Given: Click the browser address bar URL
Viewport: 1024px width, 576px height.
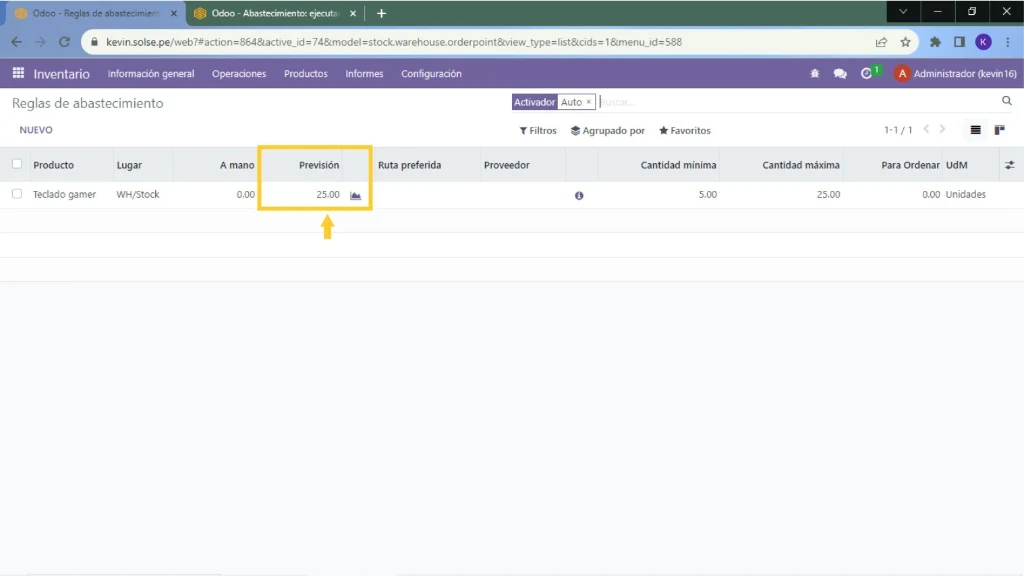Looking at the screenshot, I should point(394,42).
